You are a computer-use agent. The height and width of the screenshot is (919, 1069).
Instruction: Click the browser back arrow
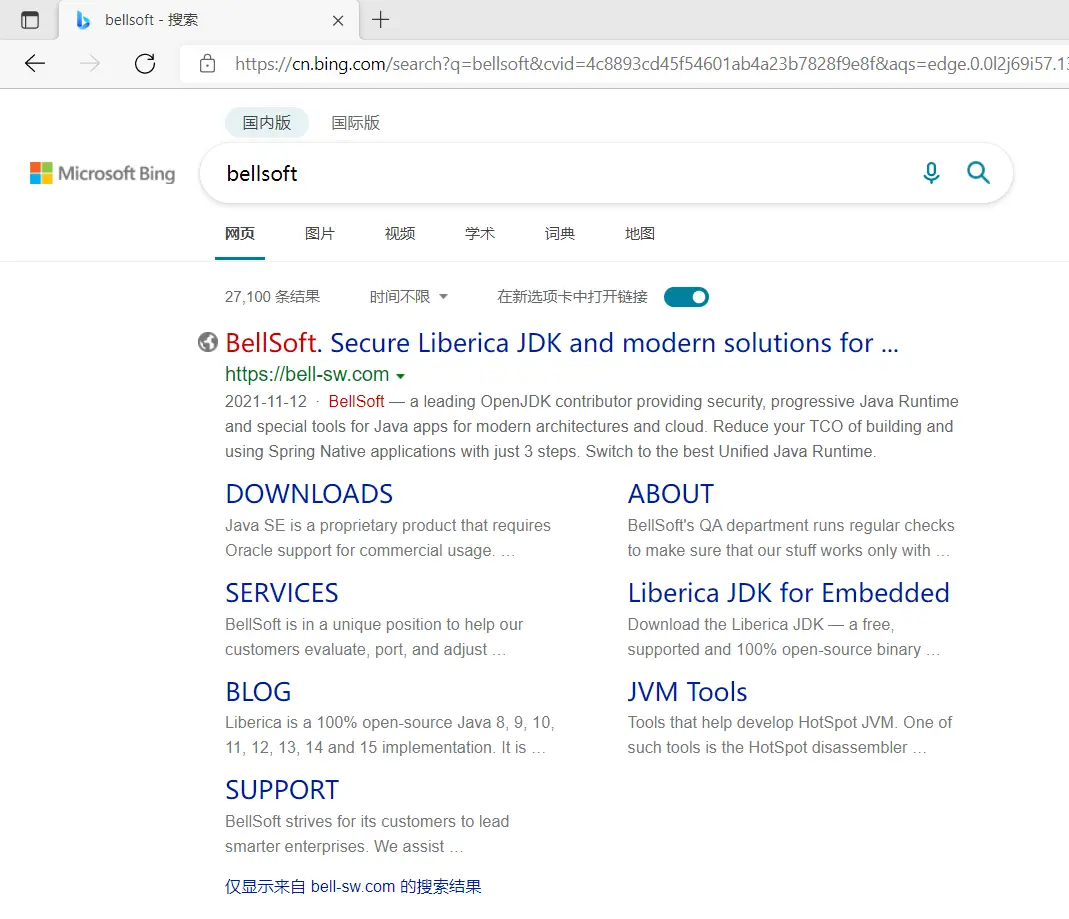tap(35, 63)
